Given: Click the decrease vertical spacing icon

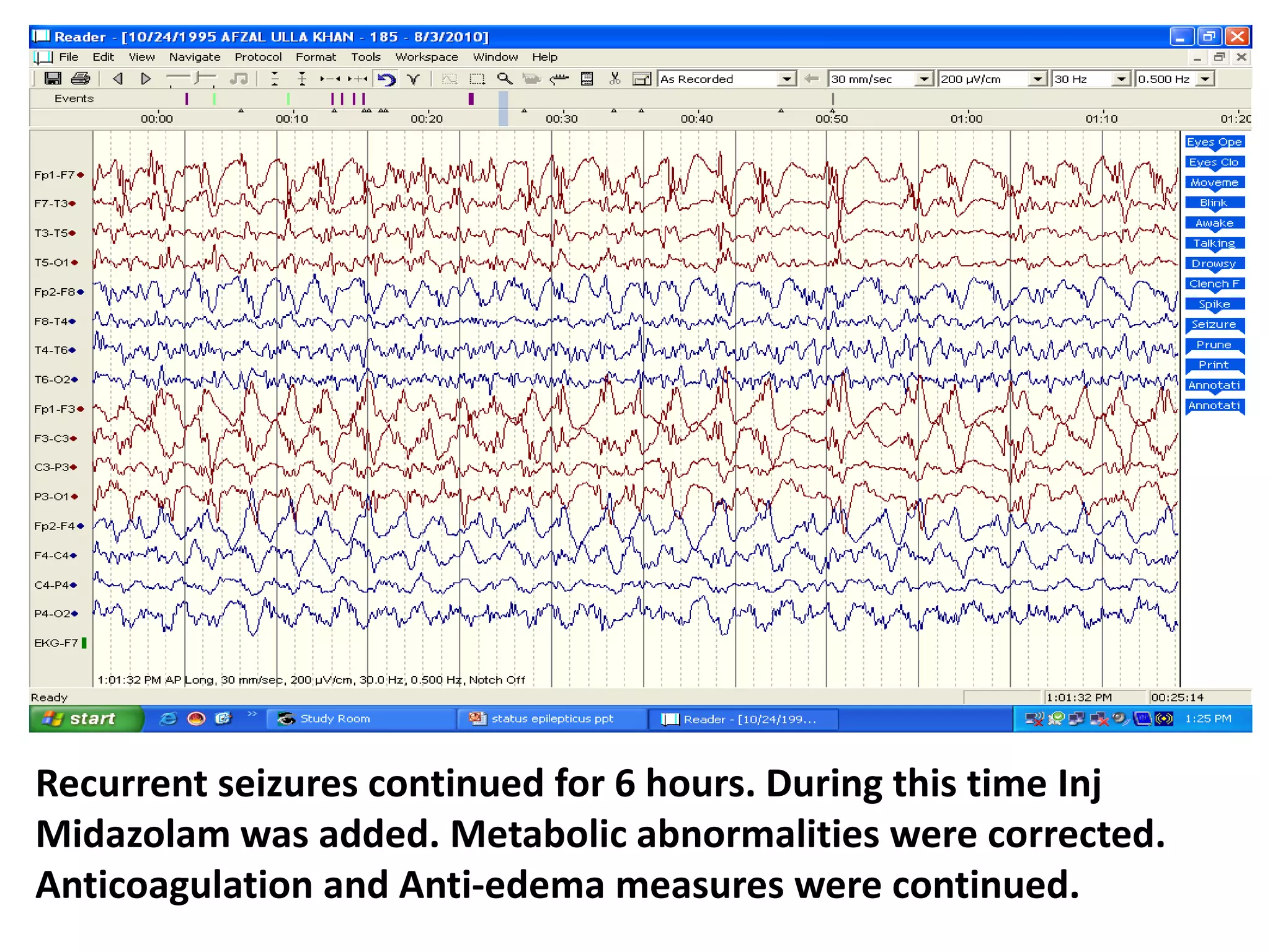Looking at the screenshot, I should click(275, 79).
